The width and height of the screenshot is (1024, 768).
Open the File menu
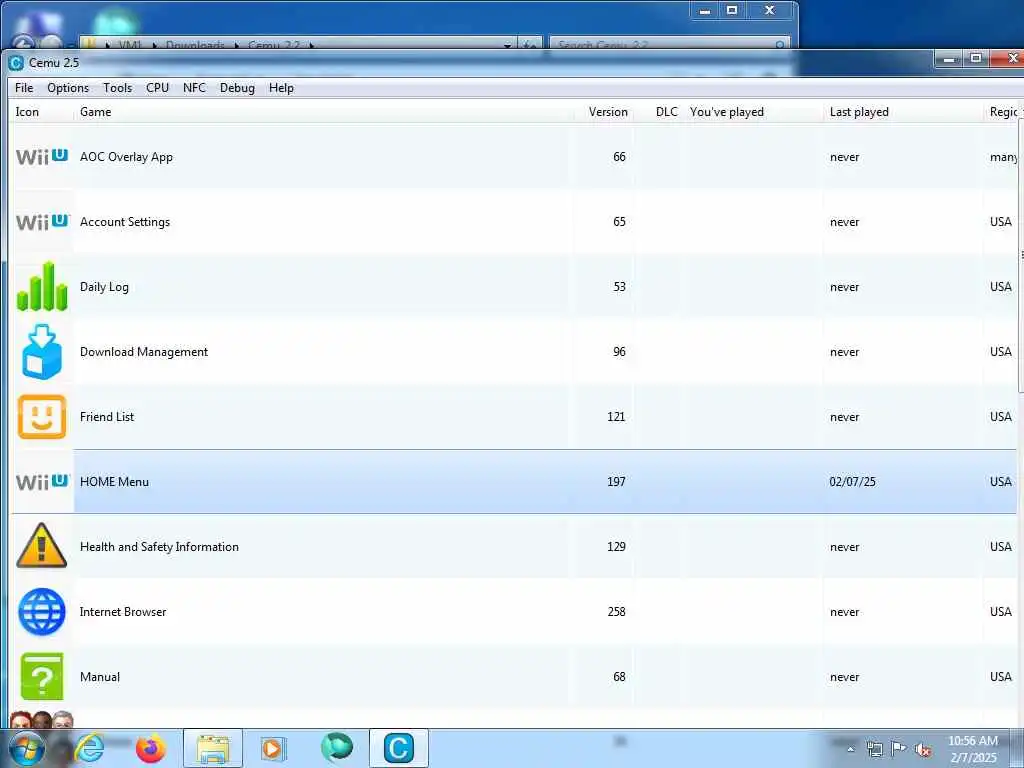pos(24,88)
